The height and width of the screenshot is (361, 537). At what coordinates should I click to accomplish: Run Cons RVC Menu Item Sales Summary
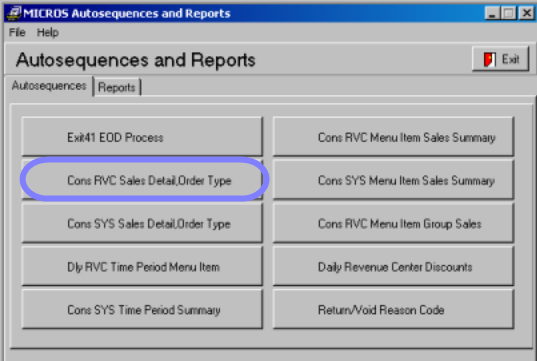(x=394, y=137)
